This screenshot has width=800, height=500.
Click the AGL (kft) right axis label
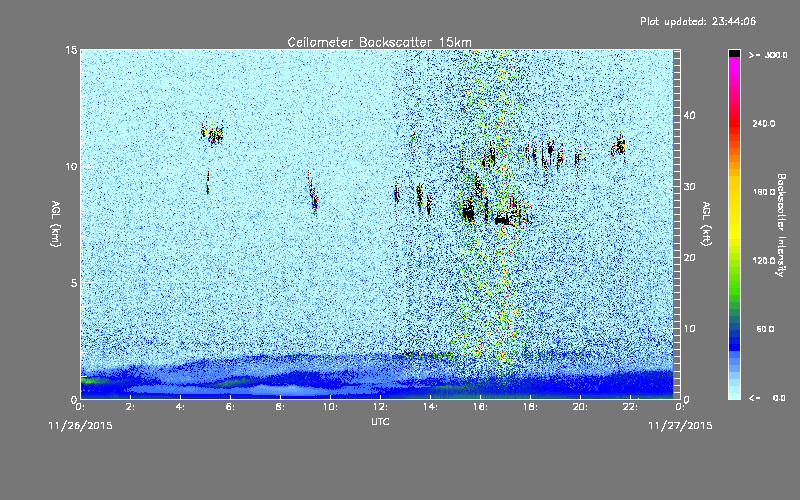click(706, 223)
